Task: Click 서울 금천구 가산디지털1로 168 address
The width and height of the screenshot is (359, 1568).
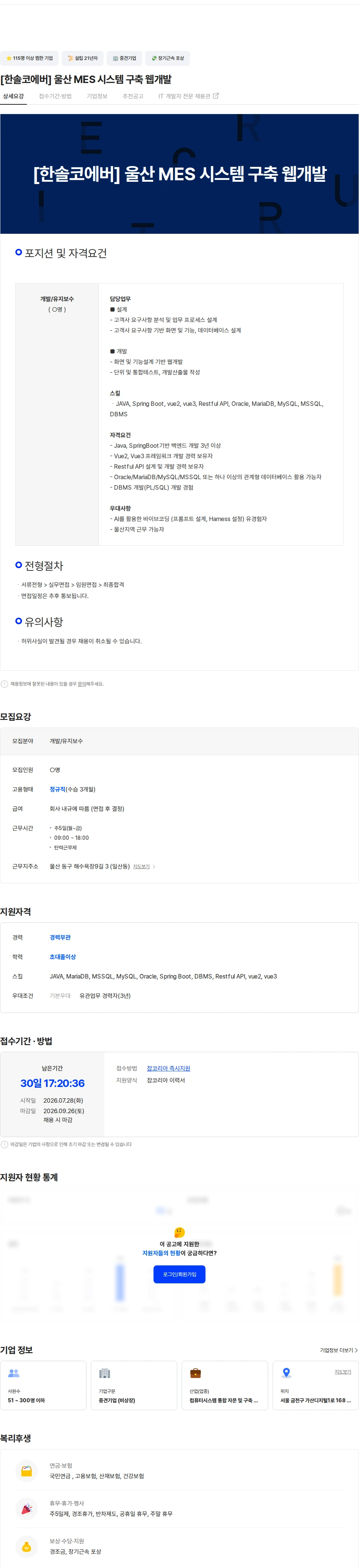Action: click(316, 1400)
